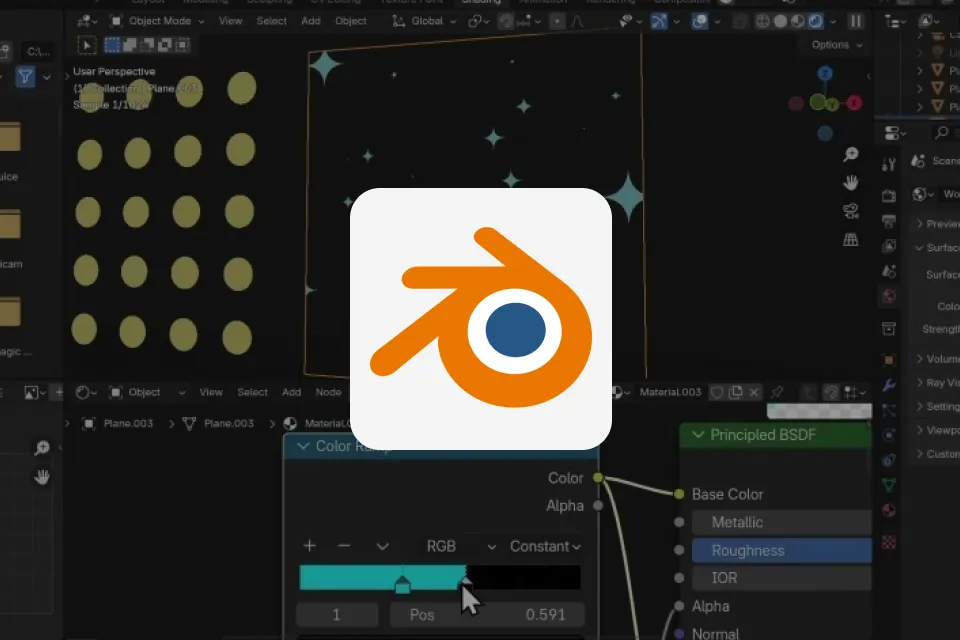960x640 pixels.
Task: Toggle snapping magnet in viewport header
Action: pos(506,21)
